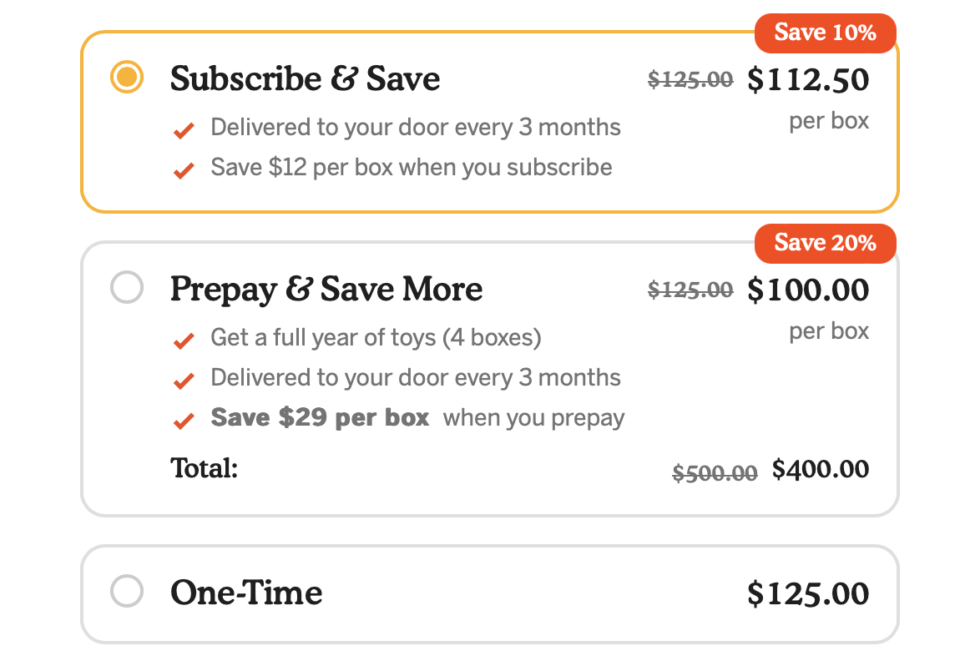Click checkmark beside Get a full year of toys
960x666 pixels.
click(183, 341)
